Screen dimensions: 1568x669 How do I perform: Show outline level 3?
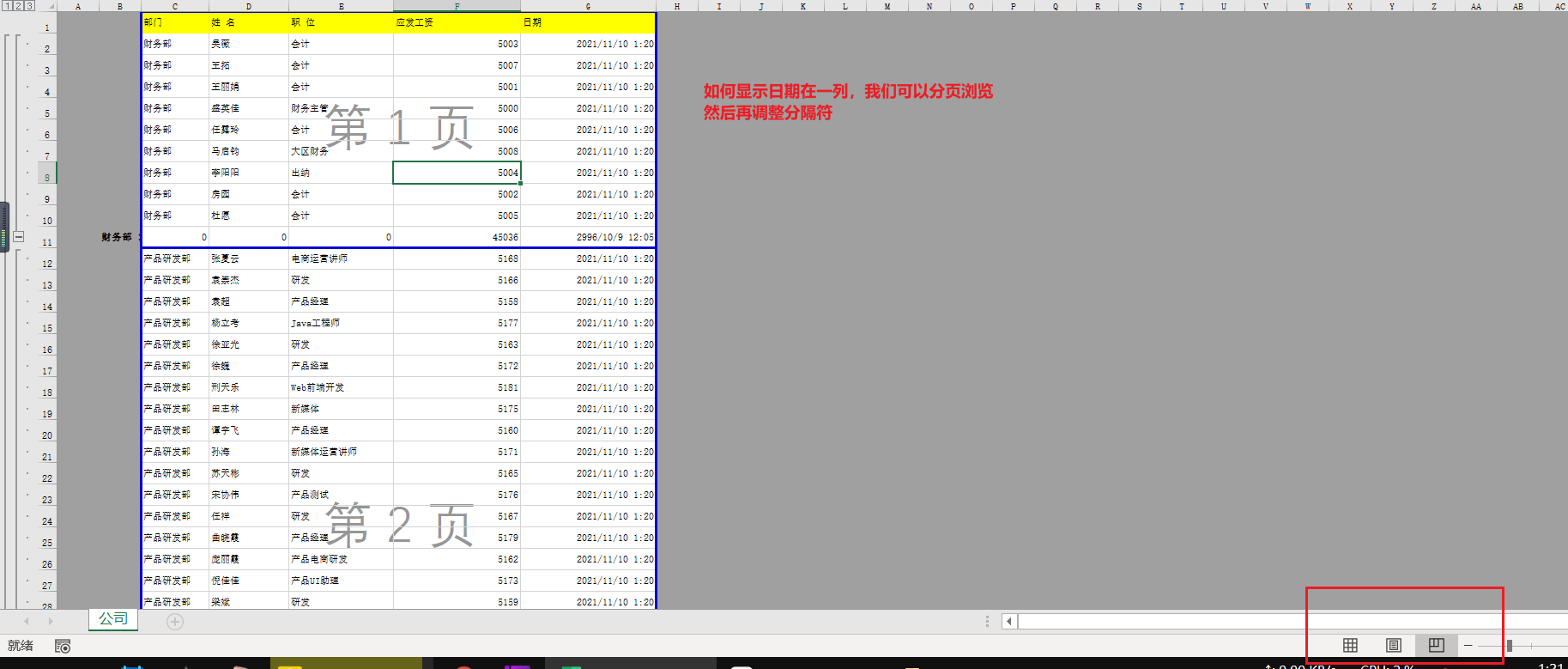tap(29, 6)
